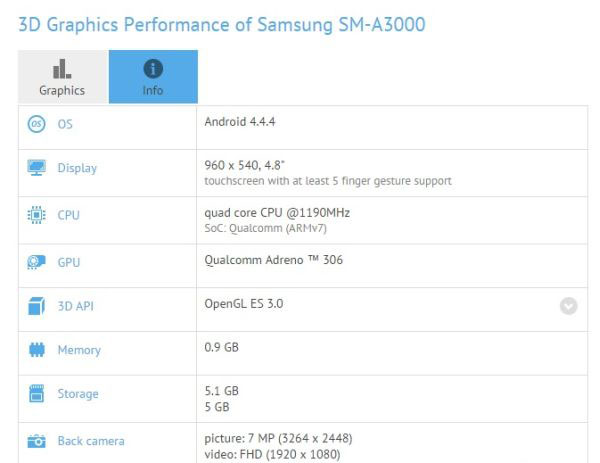Click the Display monitor icon
600x463 pixels.
pos(36,168)
